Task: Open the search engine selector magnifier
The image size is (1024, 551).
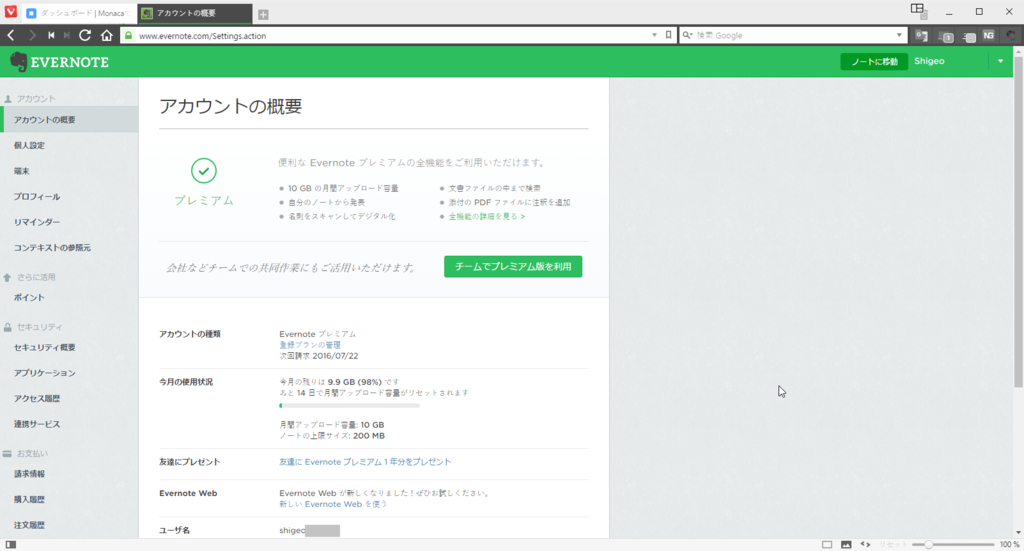Action: point(688,35)
